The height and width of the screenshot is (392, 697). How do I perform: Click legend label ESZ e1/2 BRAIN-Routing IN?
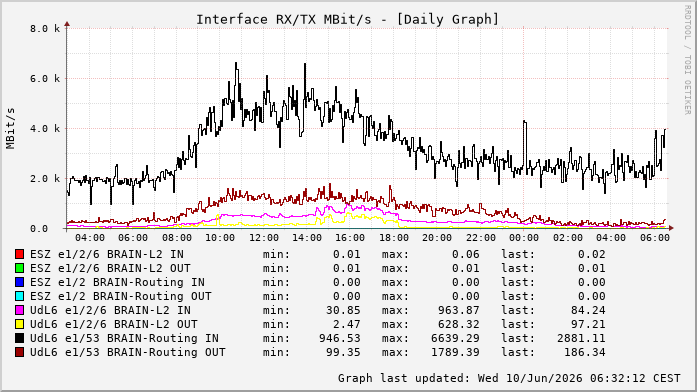pos(117,282)
